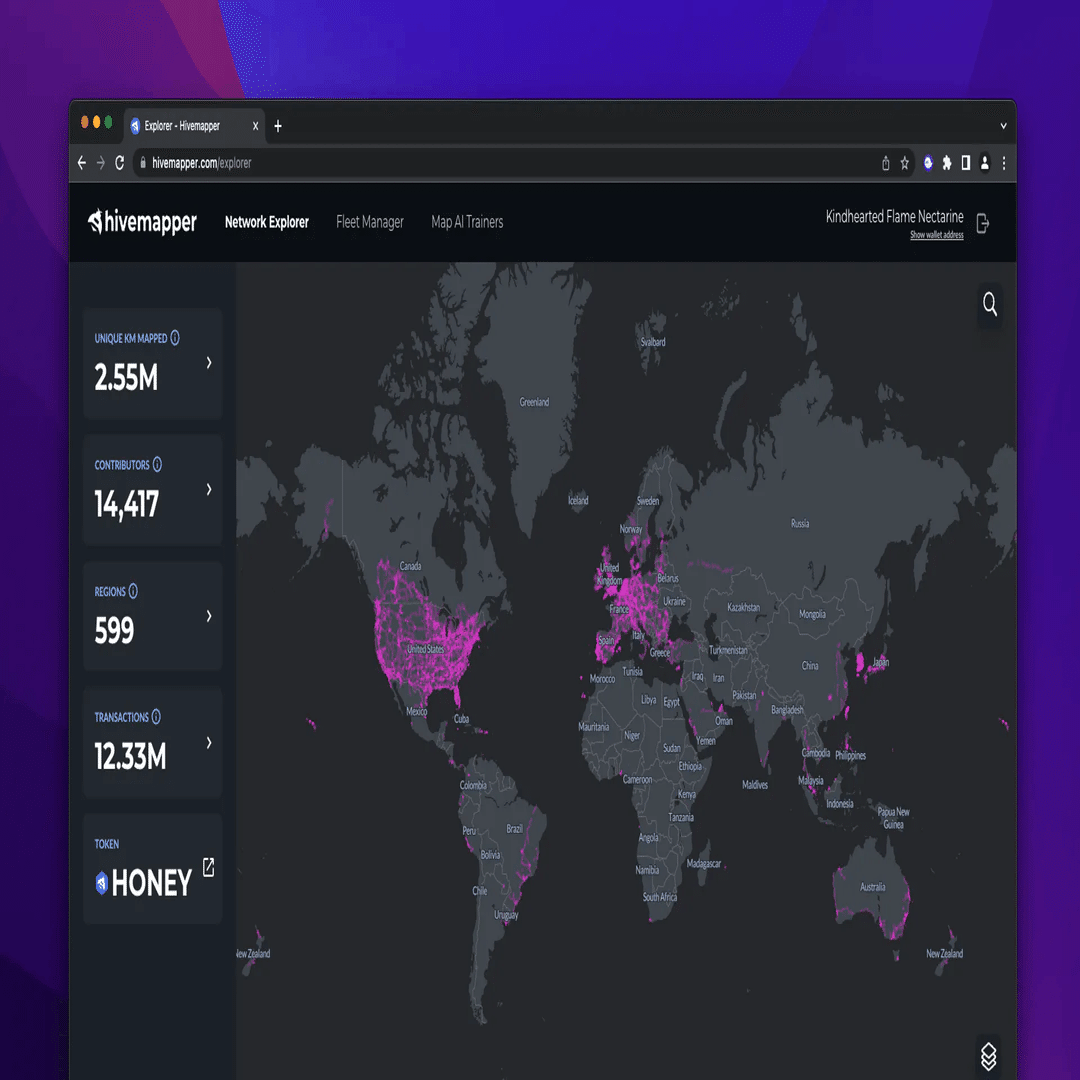This screenshot has height=1080, width=1080.
Task: Click the HONEY token icon
Action: pyautogui.click(x=101, y=883)
